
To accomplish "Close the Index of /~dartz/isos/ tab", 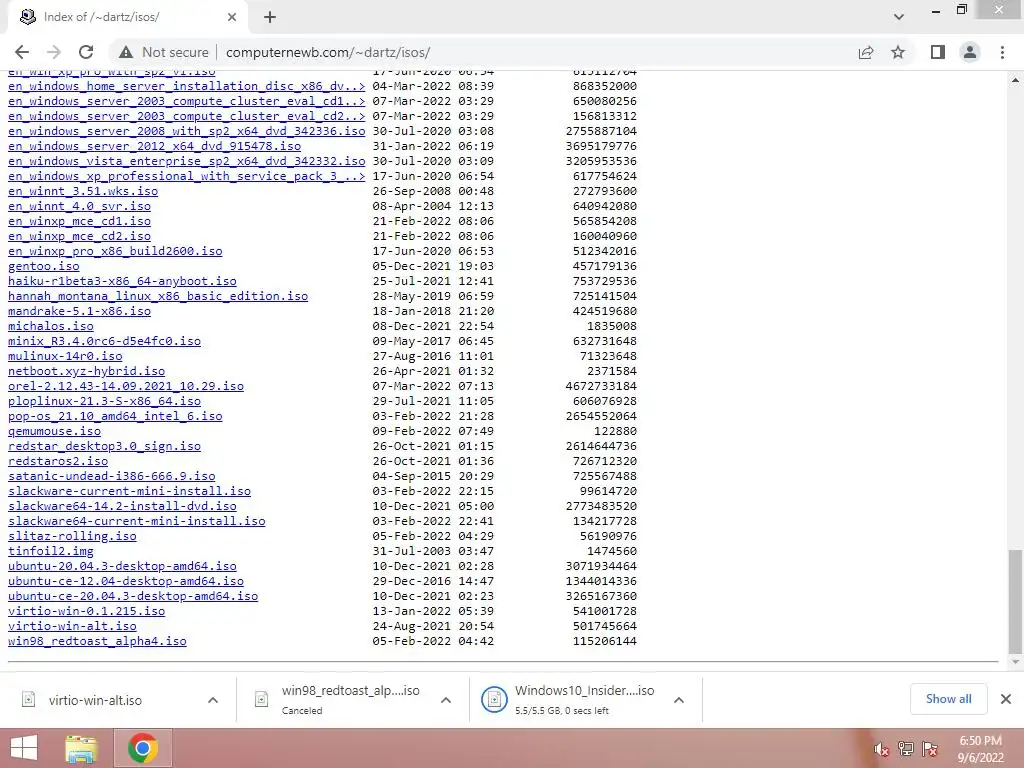I will [232, 17].
